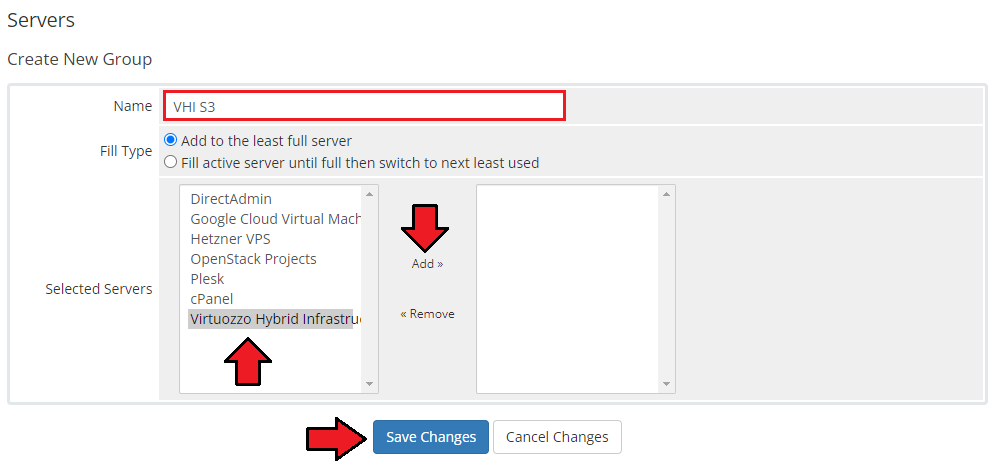The width and height of the screenshot is (995, 470).
Task: Click down arrow of selected servers list scrollbar
Action: (666, 384)
